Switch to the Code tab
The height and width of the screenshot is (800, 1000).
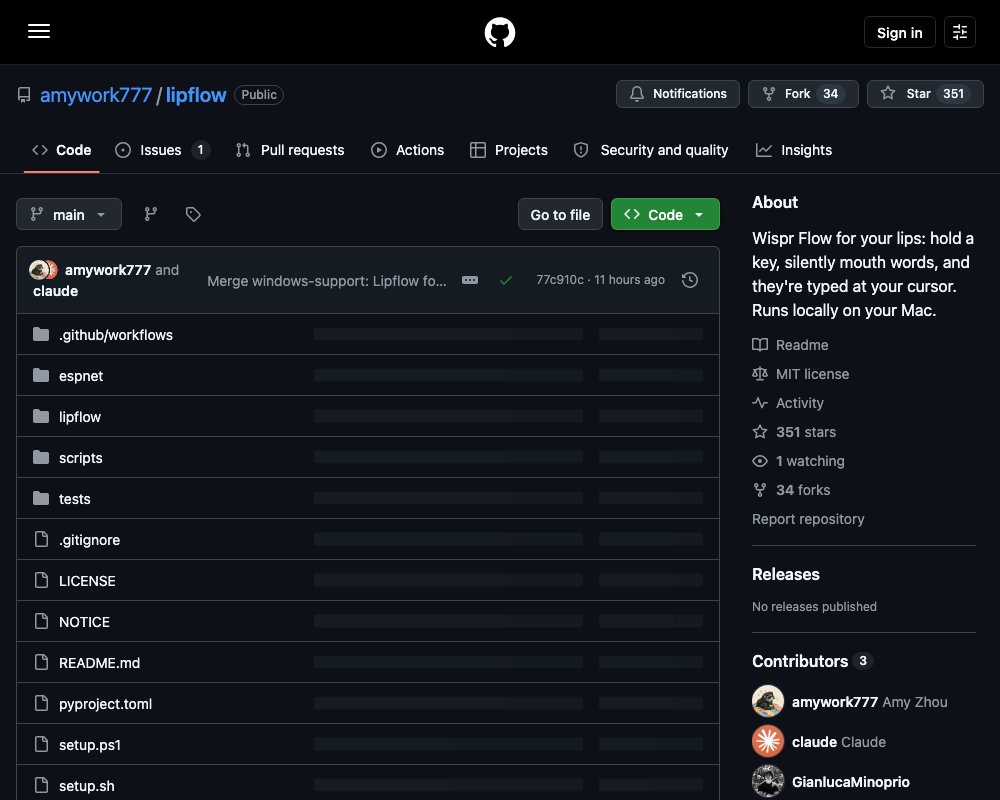click(62, 150)
